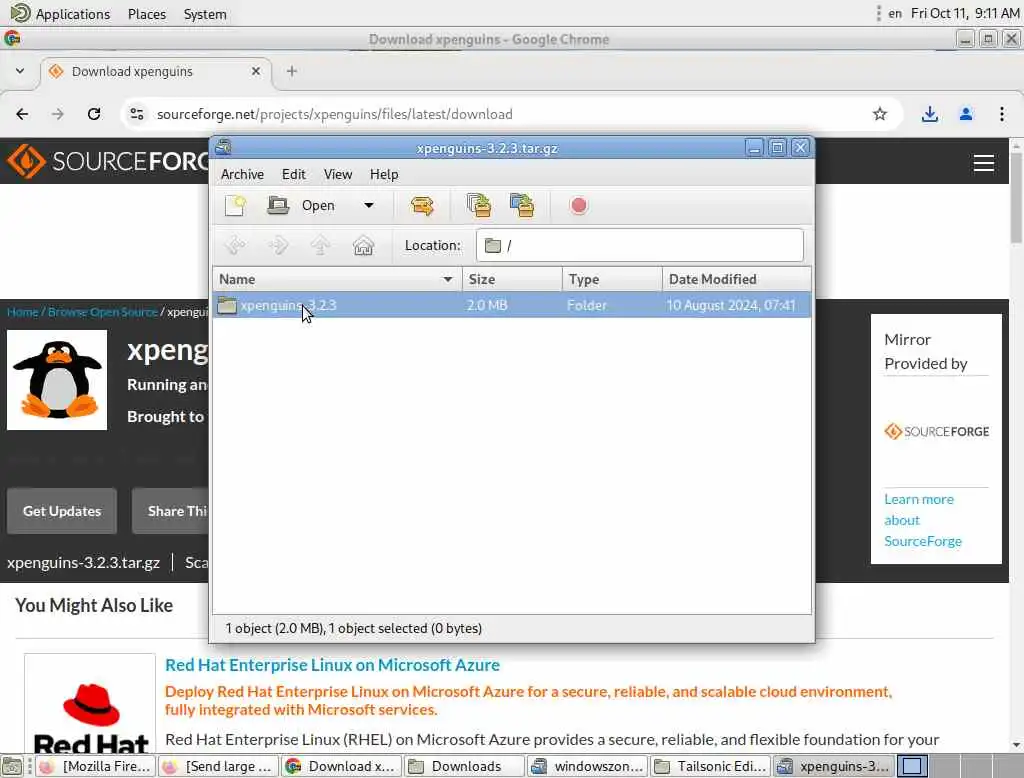Add files to archive toolbar icon

[x=479, y=206]
